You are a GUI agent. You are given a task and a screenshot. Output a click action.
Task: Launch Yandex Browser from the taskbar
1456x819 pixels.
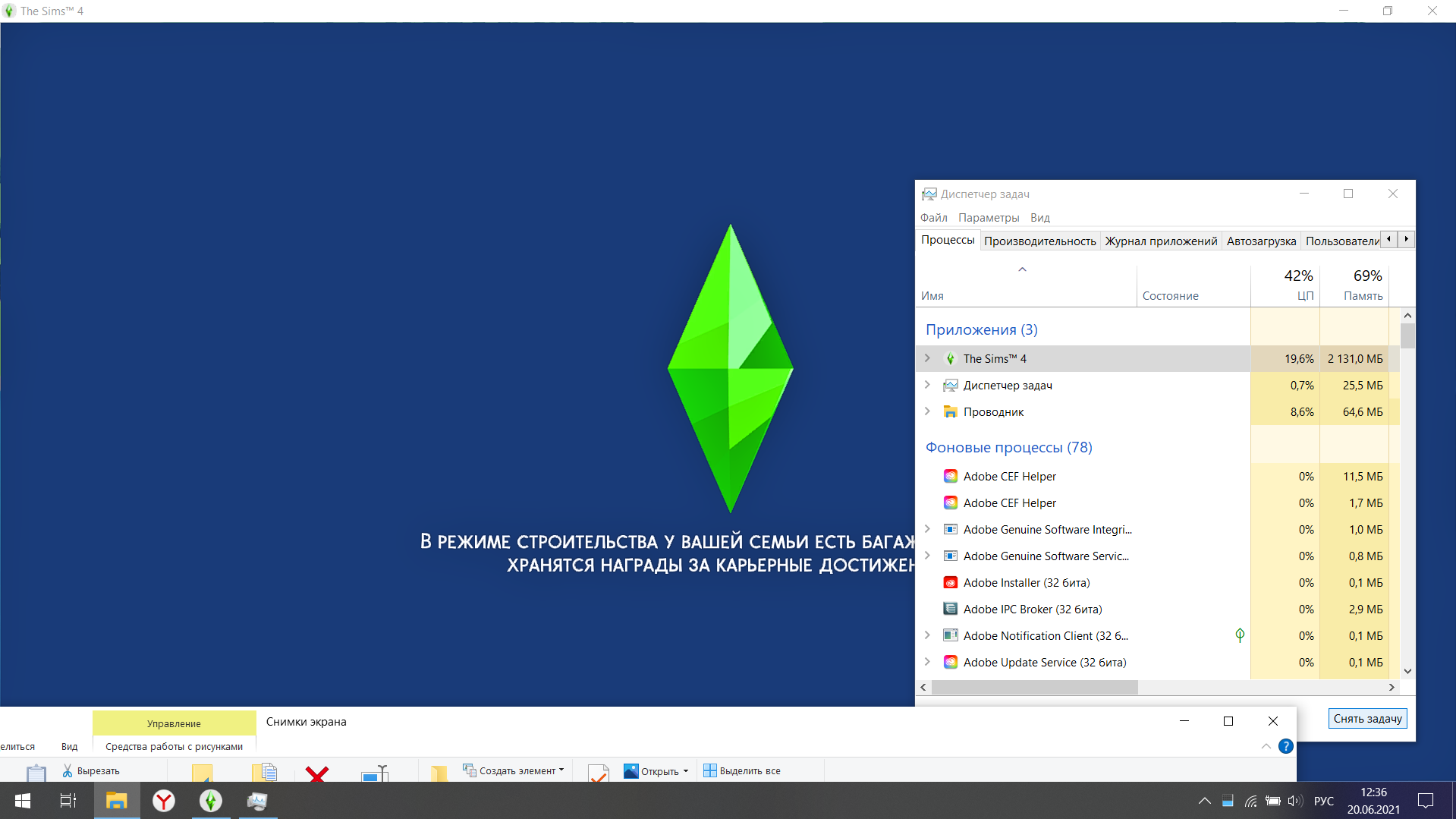[164, 801]
